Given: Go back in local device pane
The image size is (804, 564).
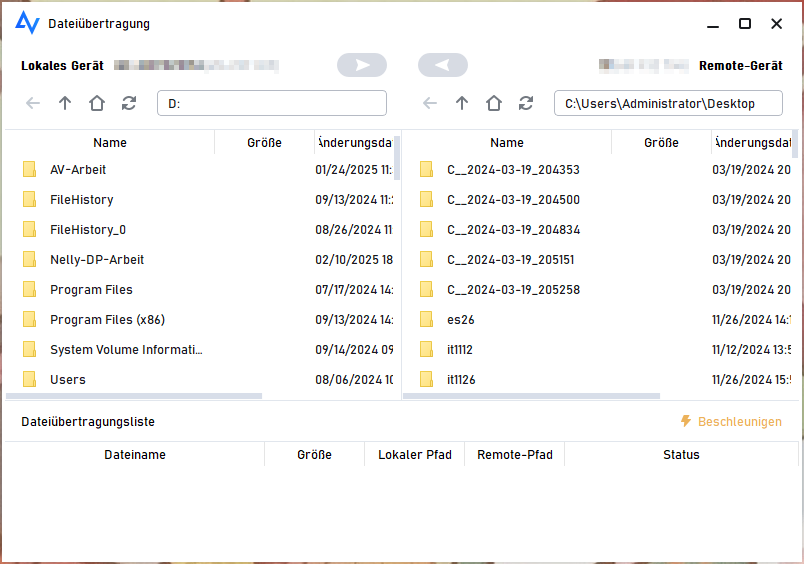Looking at the screenshot, I should pyautogui.click(x=33, y=104).
